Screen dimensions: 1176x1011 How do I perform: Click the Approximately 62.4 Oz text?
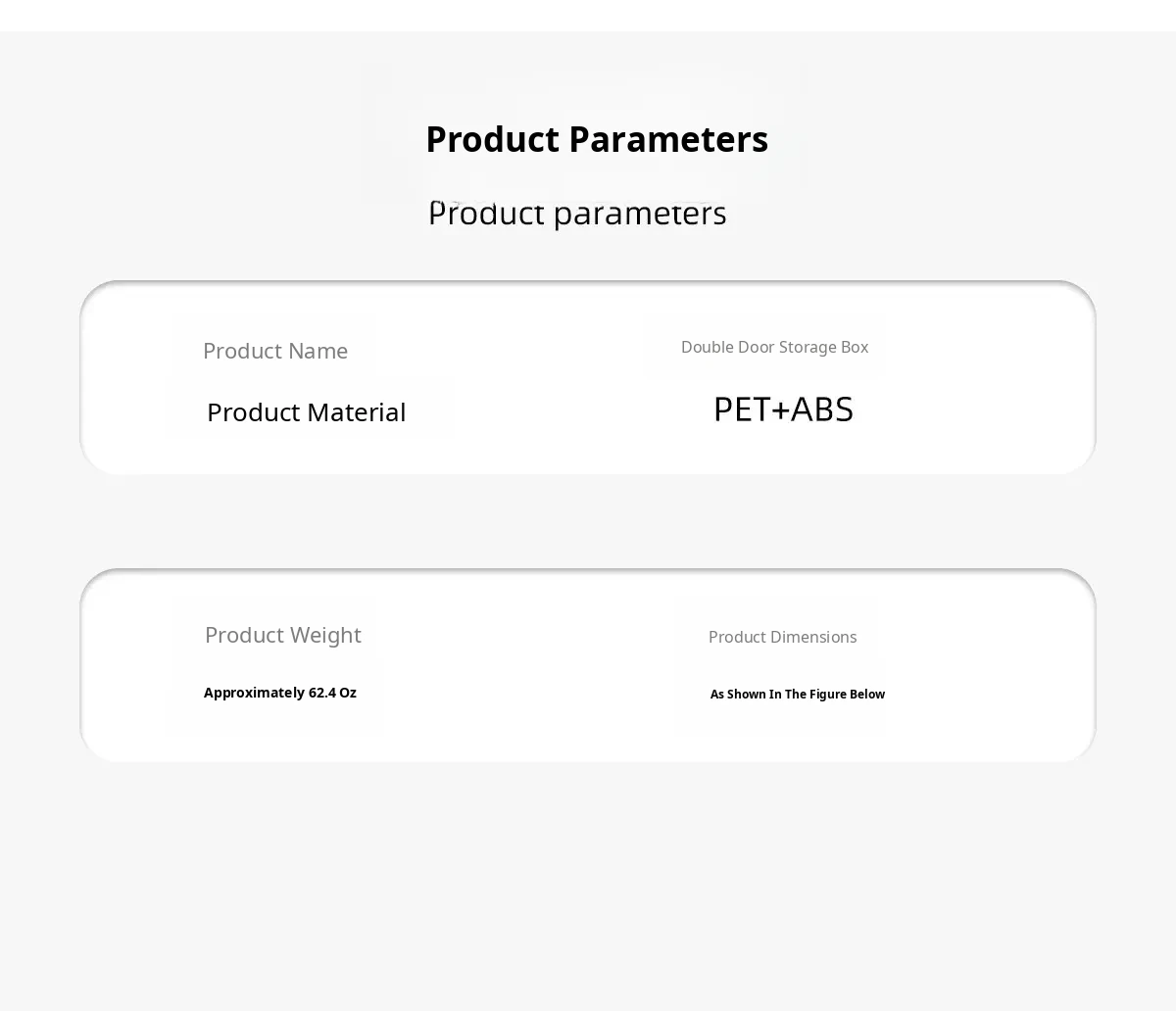pos(279,693)
